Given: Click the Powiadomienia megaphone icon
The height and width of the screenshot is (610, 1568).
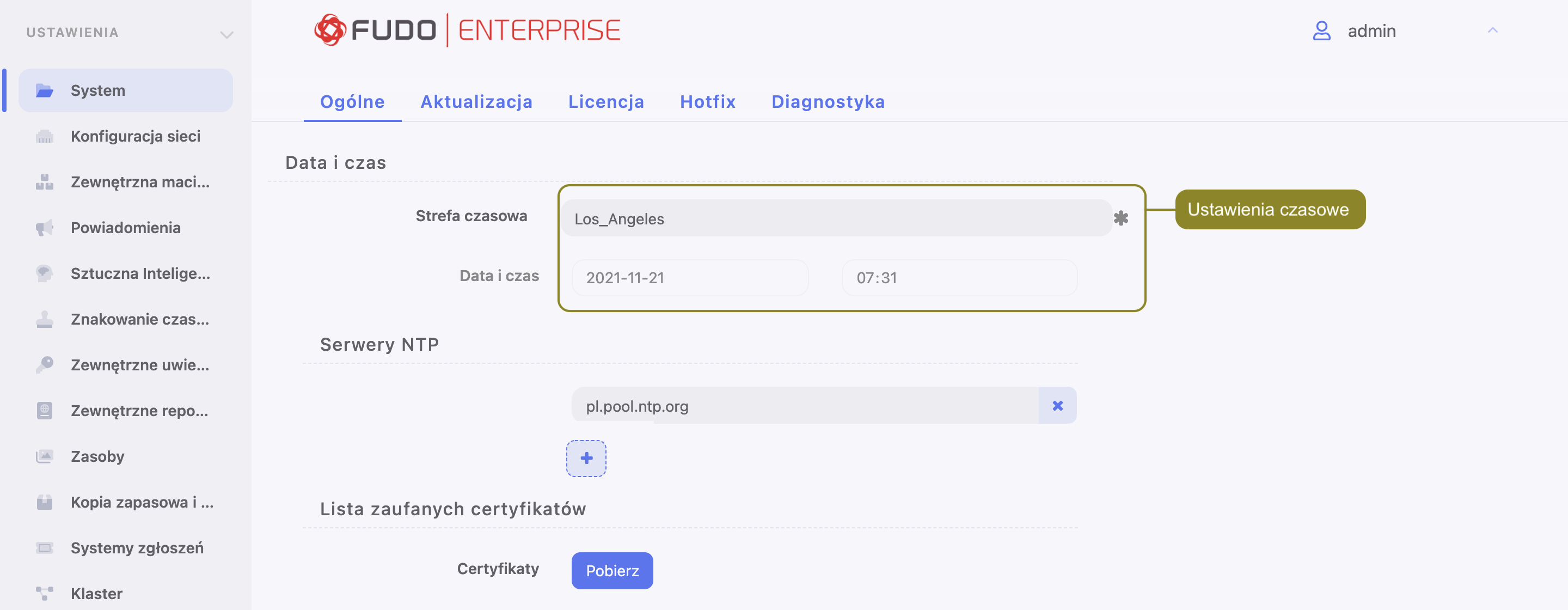Looking at the screenshot, I should tap(45, 228).
